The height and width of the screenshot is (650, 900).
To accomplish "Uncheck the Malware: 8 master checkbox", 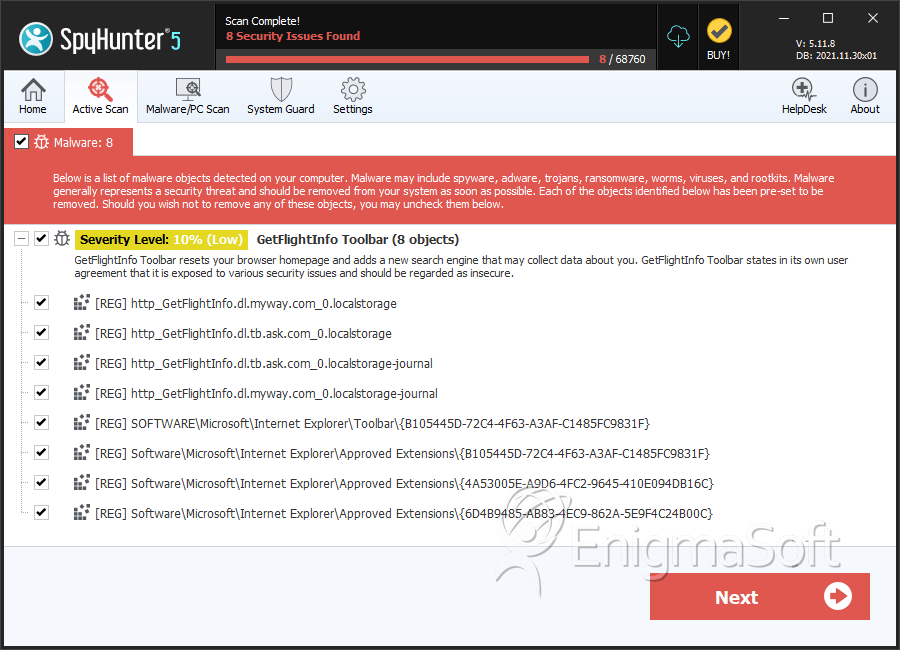I will click(x=21, y=142).
